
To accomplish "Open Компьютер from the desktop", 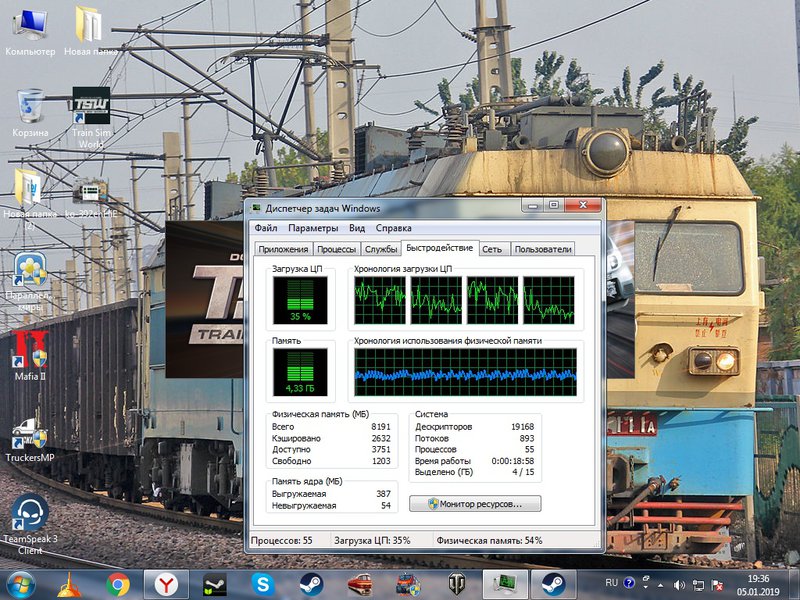I will (x=30, y=22).
